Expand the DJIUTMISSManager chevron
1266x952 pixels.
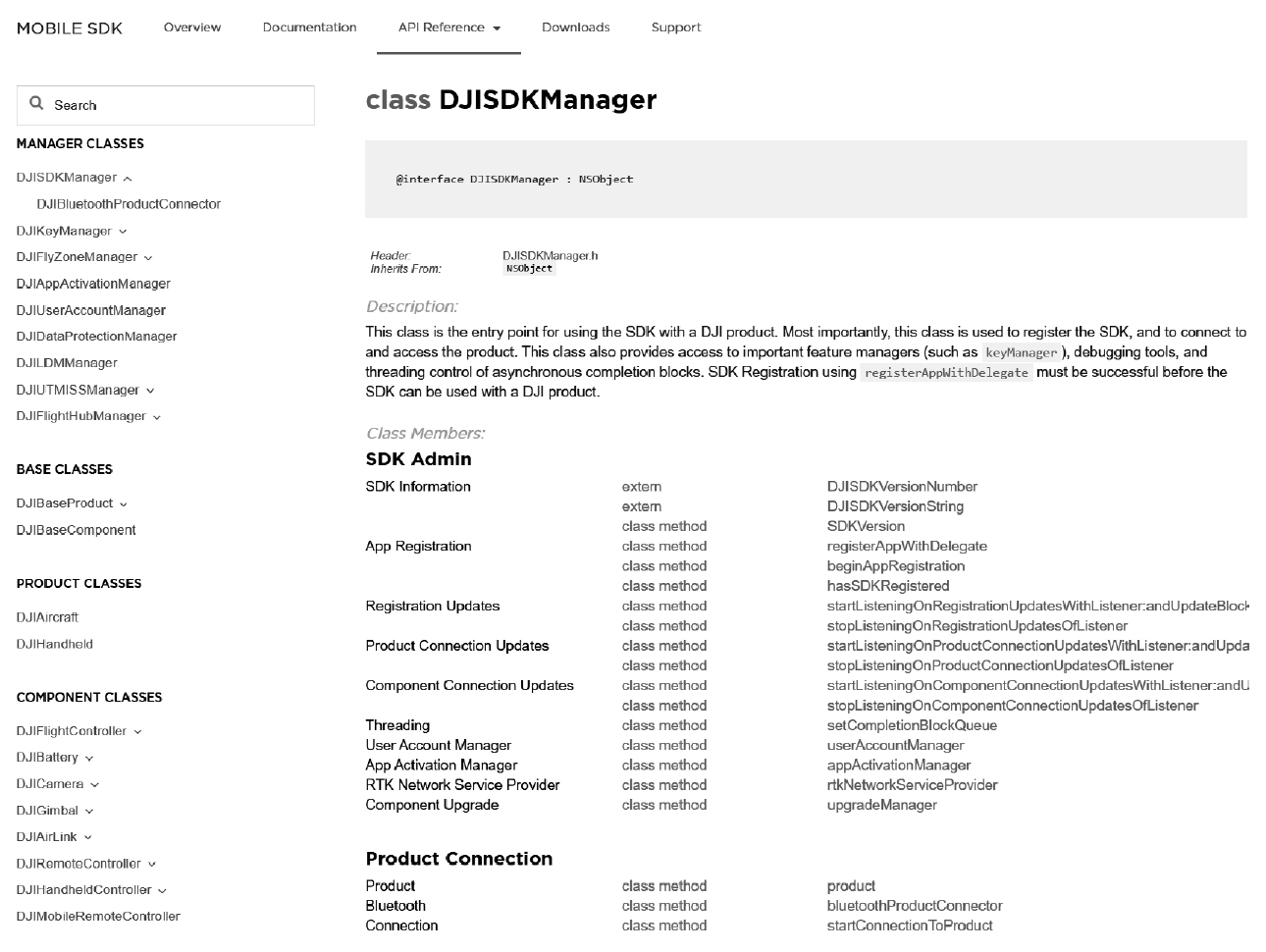(x=150, y=391)
